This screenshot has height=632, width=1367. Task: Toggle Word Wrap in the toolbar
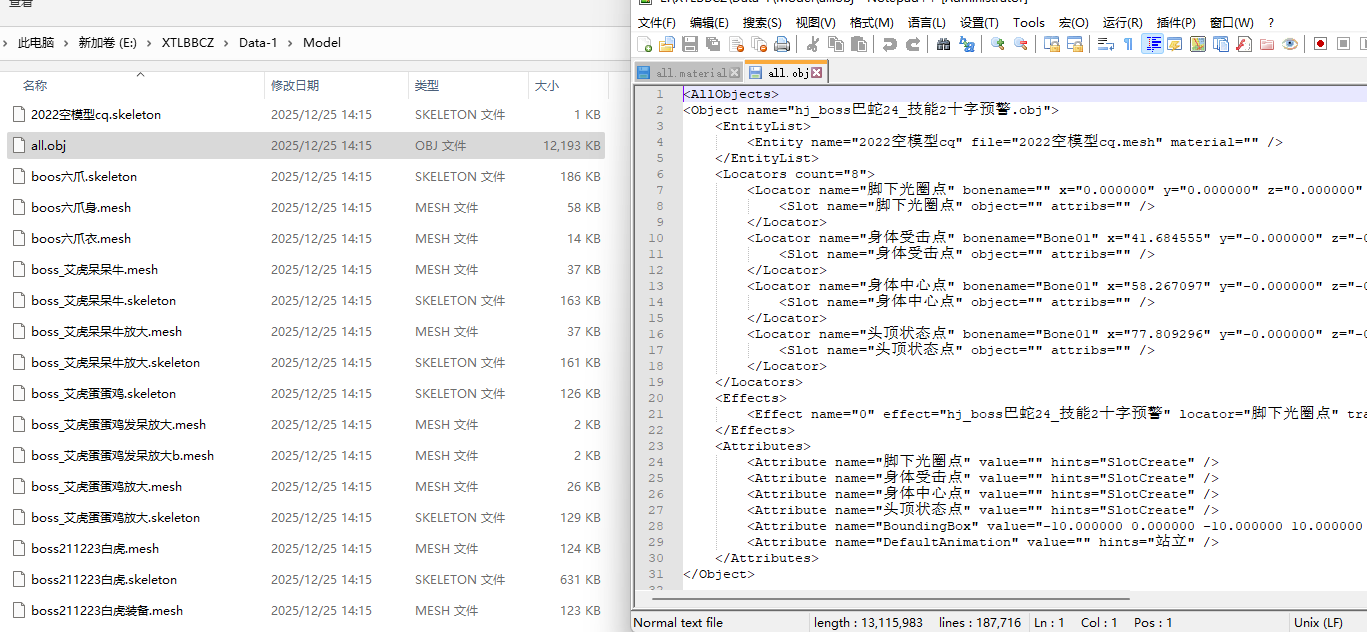coord(1105,44)
